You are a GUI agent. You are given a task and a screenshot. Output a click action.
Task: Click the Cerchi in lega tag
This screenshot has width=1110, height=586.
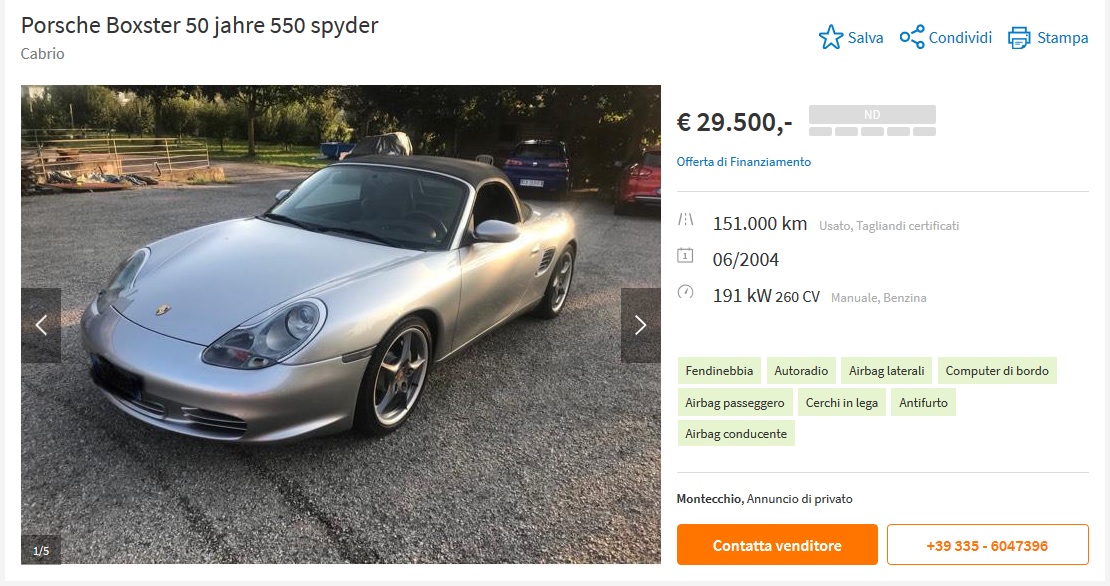(842, 403)
